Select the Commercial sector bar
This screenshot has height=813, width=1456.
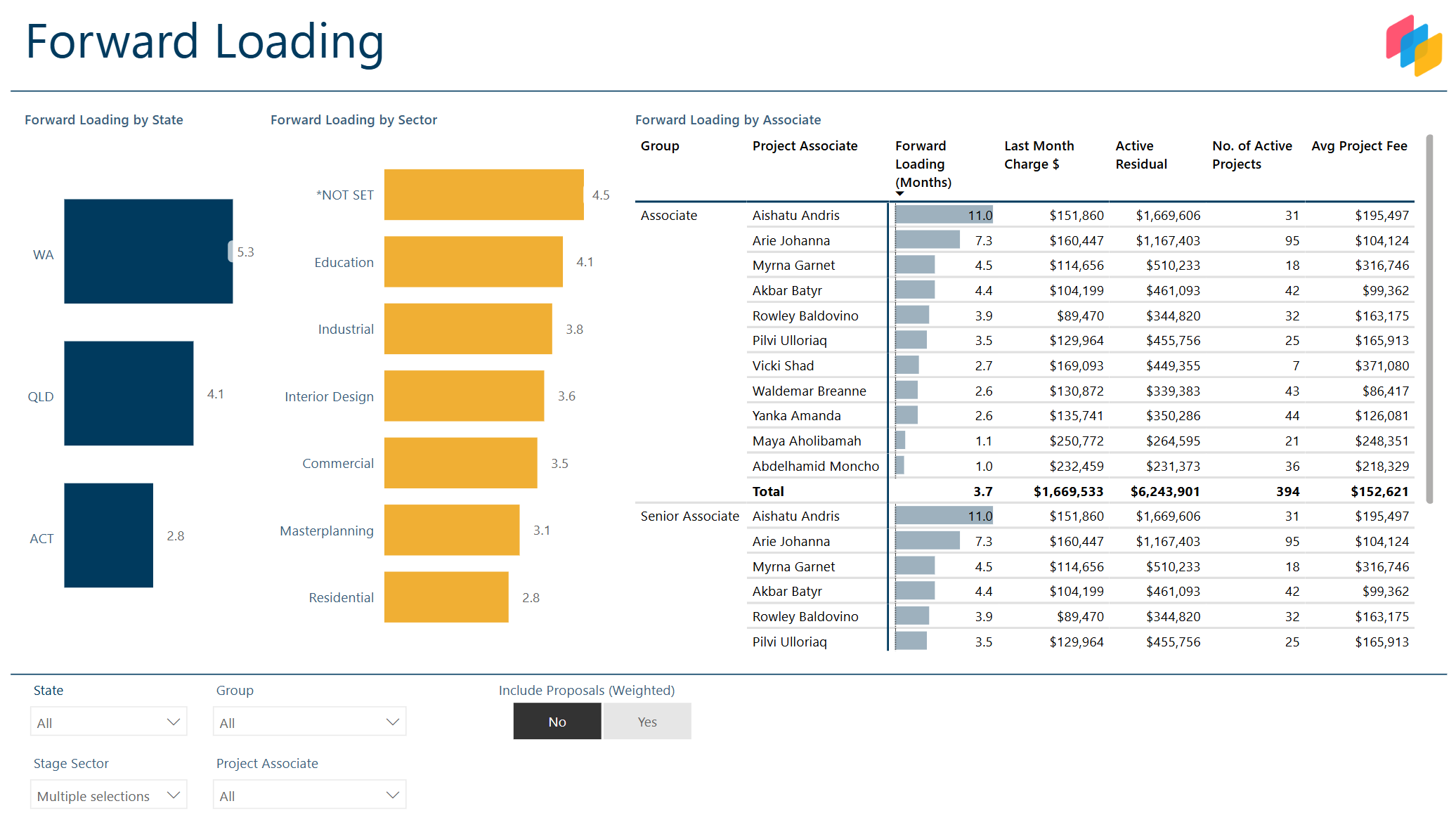tap(460, 463)
